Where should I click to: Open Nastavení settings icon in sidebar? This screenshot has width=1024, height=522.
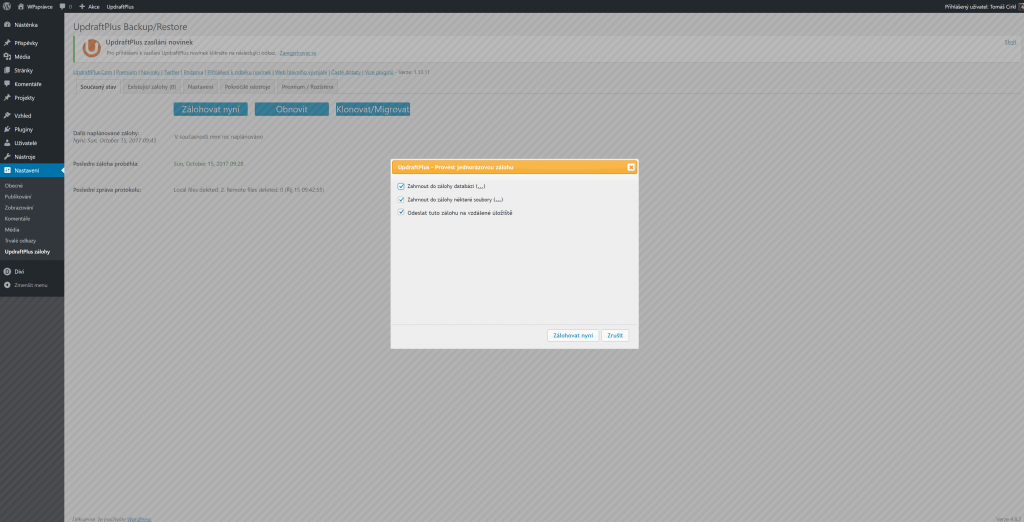(x=7, y=170)
